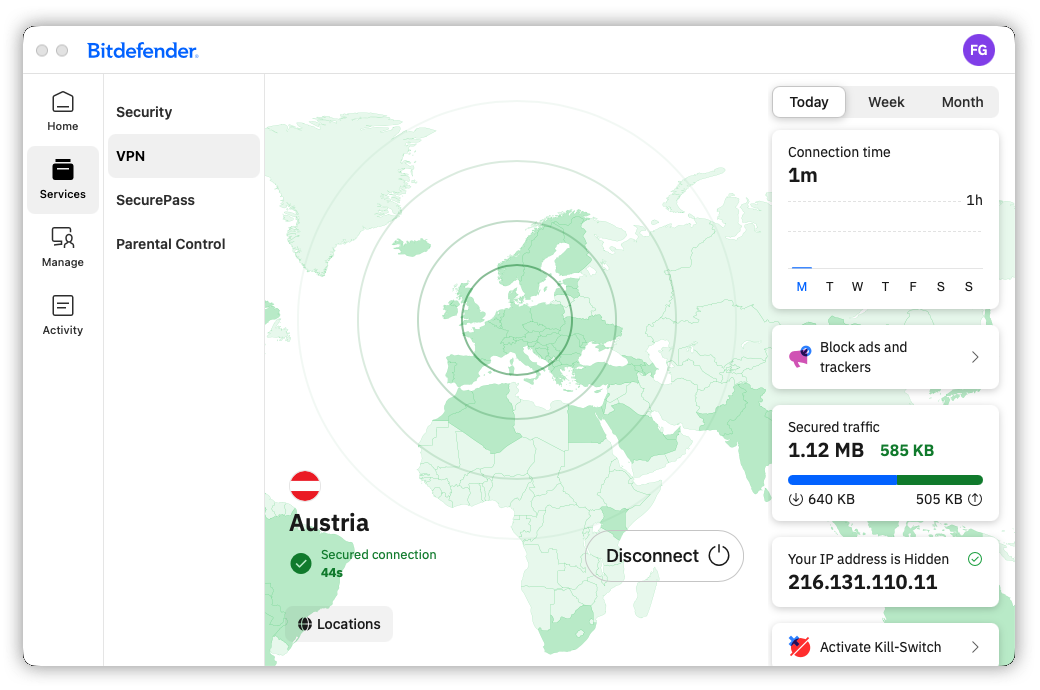Open the Home section icon
1040x690 pixels.
(62, 102)
